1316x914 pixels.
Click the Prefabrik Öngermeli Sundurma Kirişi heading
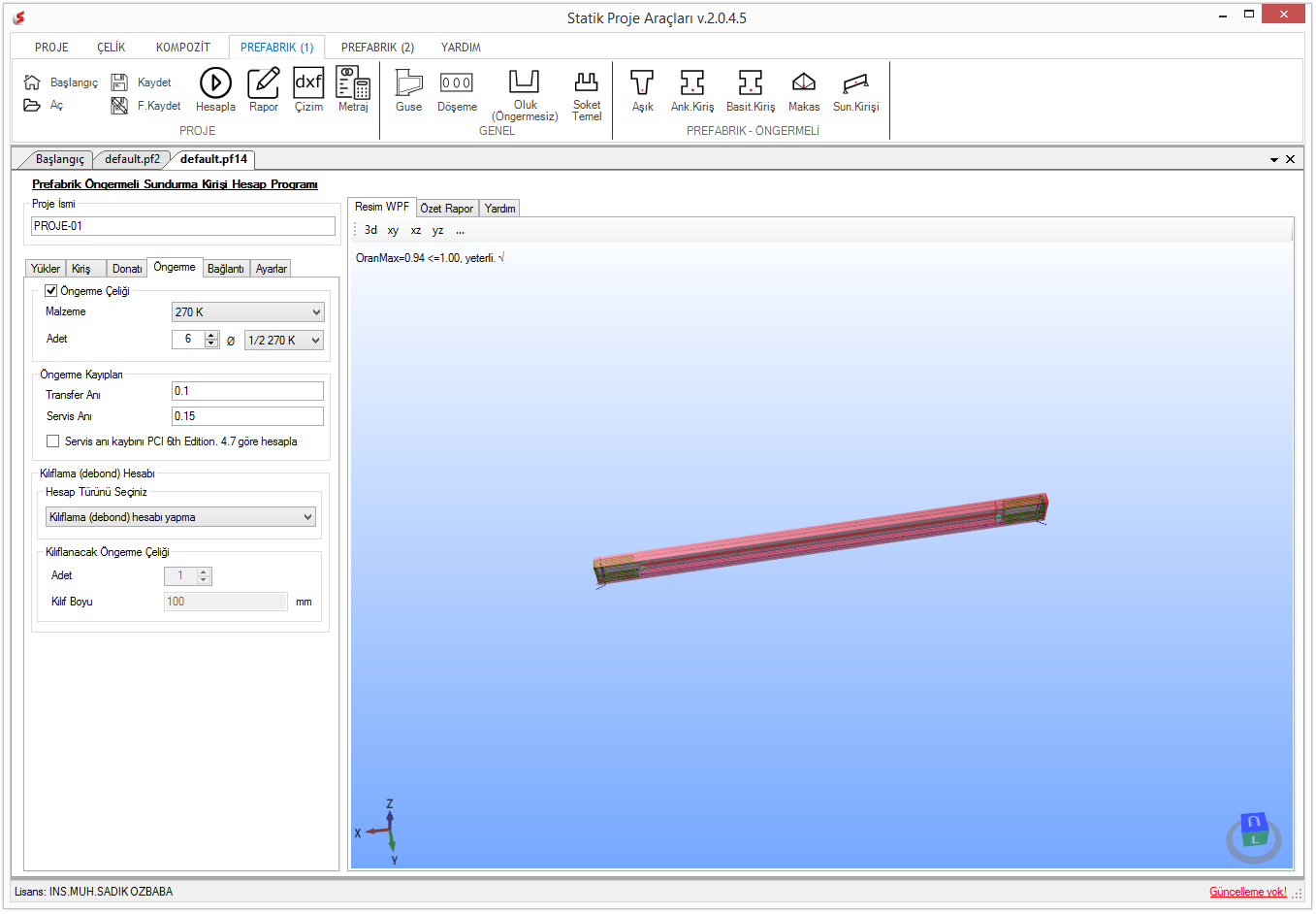(x=175, y=184)
